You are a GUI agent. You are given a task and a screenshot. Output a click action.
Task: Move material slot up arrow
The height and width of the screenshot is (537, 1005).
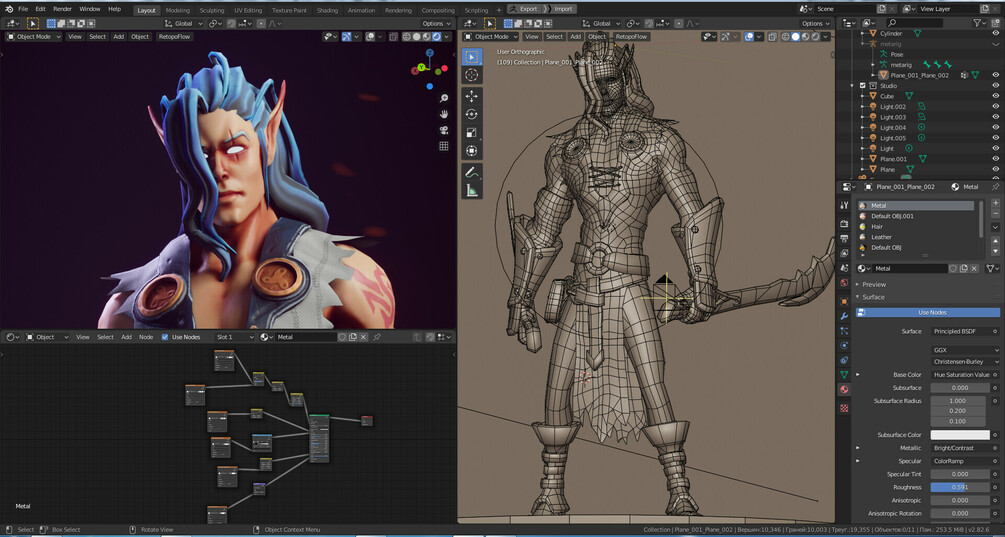coord(995,241)
